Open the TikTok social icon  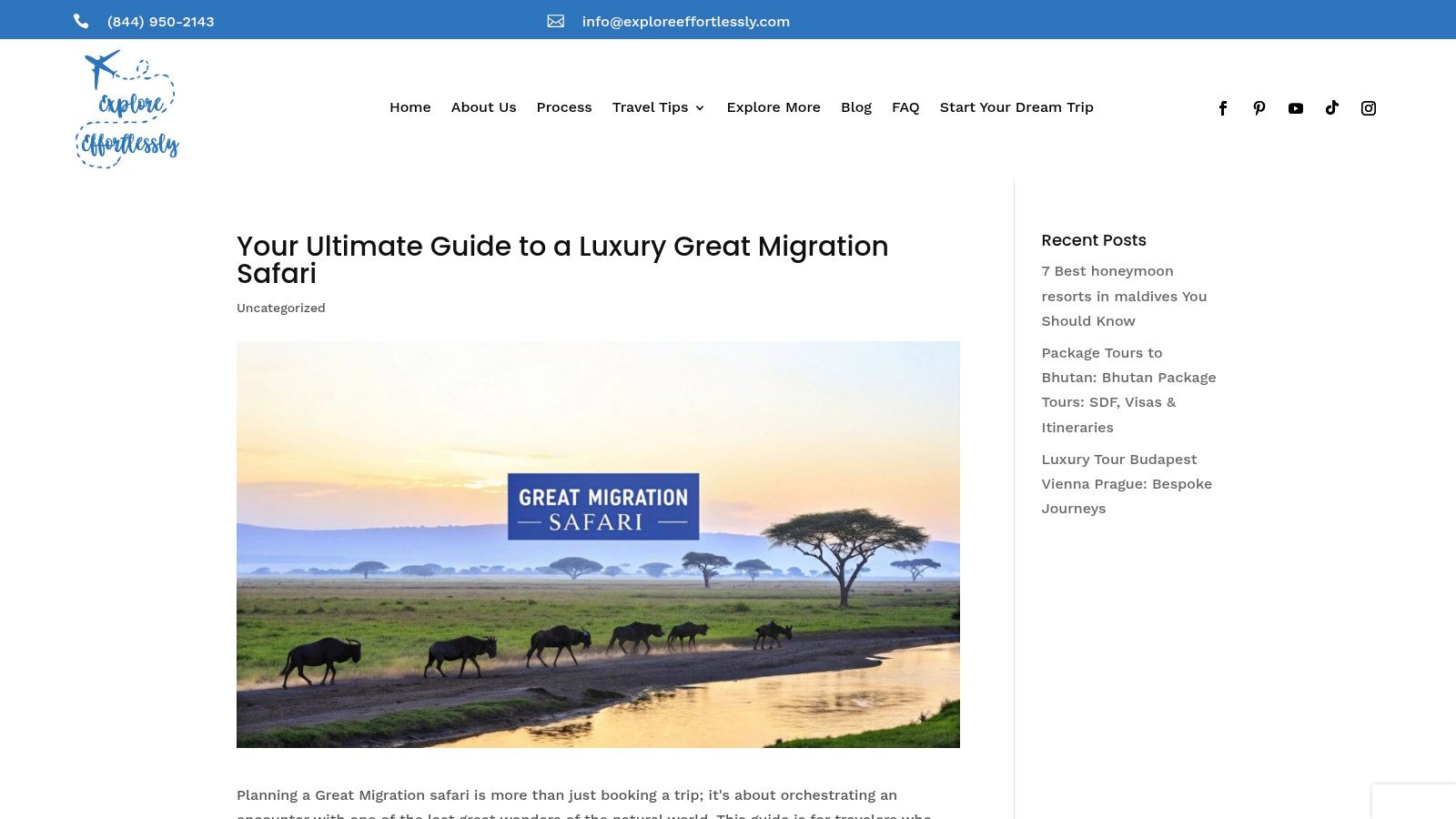click(1332, 108)
